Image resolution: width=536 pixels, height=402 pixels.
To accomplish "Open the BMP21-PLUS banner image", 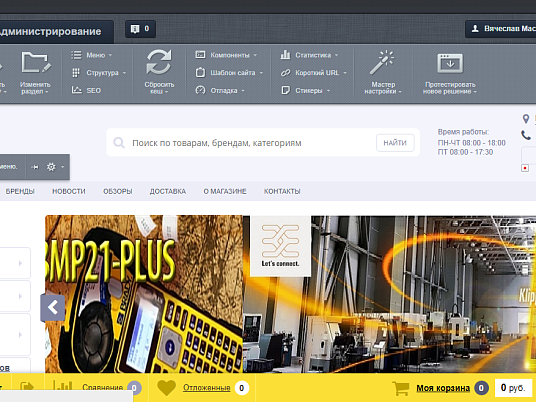I will click(144, 294).
